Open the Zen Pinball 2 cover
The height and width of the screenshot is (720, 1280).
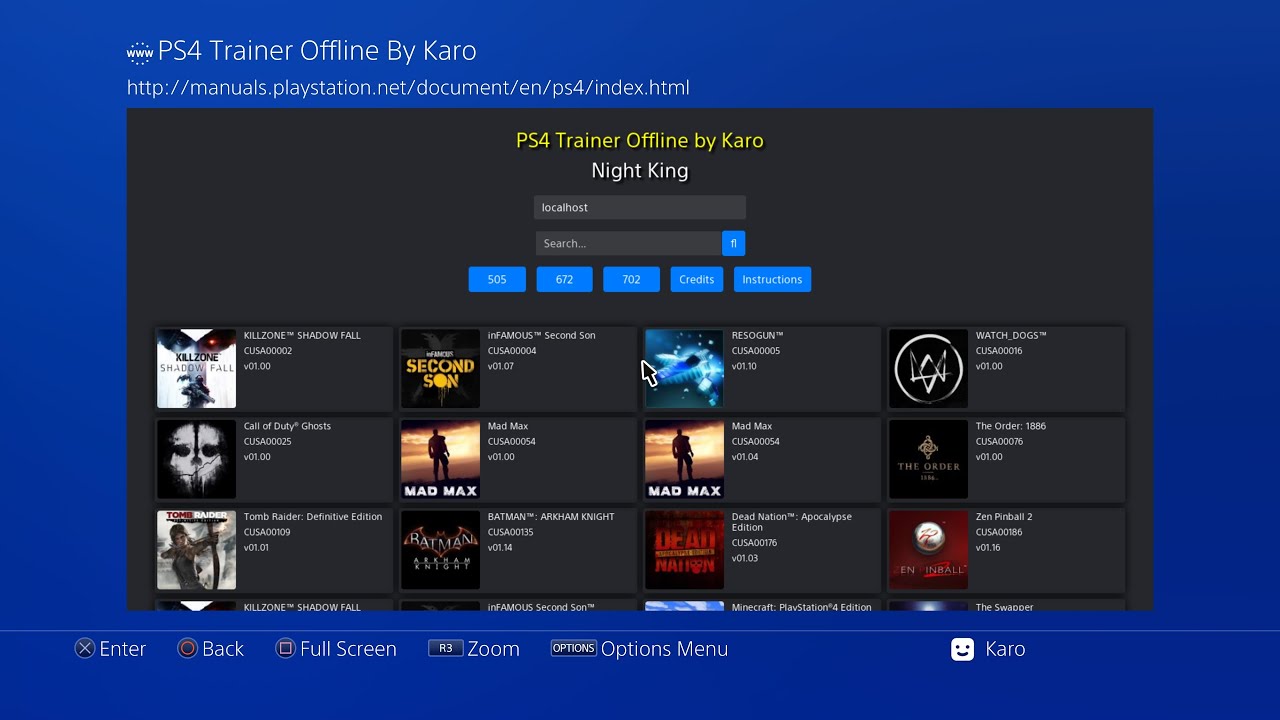point(928,550)
